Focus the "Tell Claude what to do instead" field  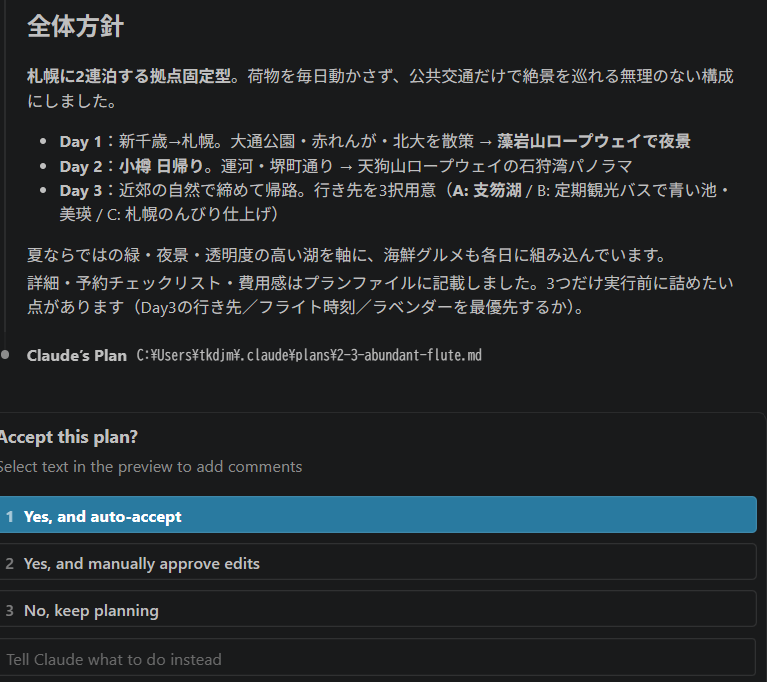(x=378, y=658)
